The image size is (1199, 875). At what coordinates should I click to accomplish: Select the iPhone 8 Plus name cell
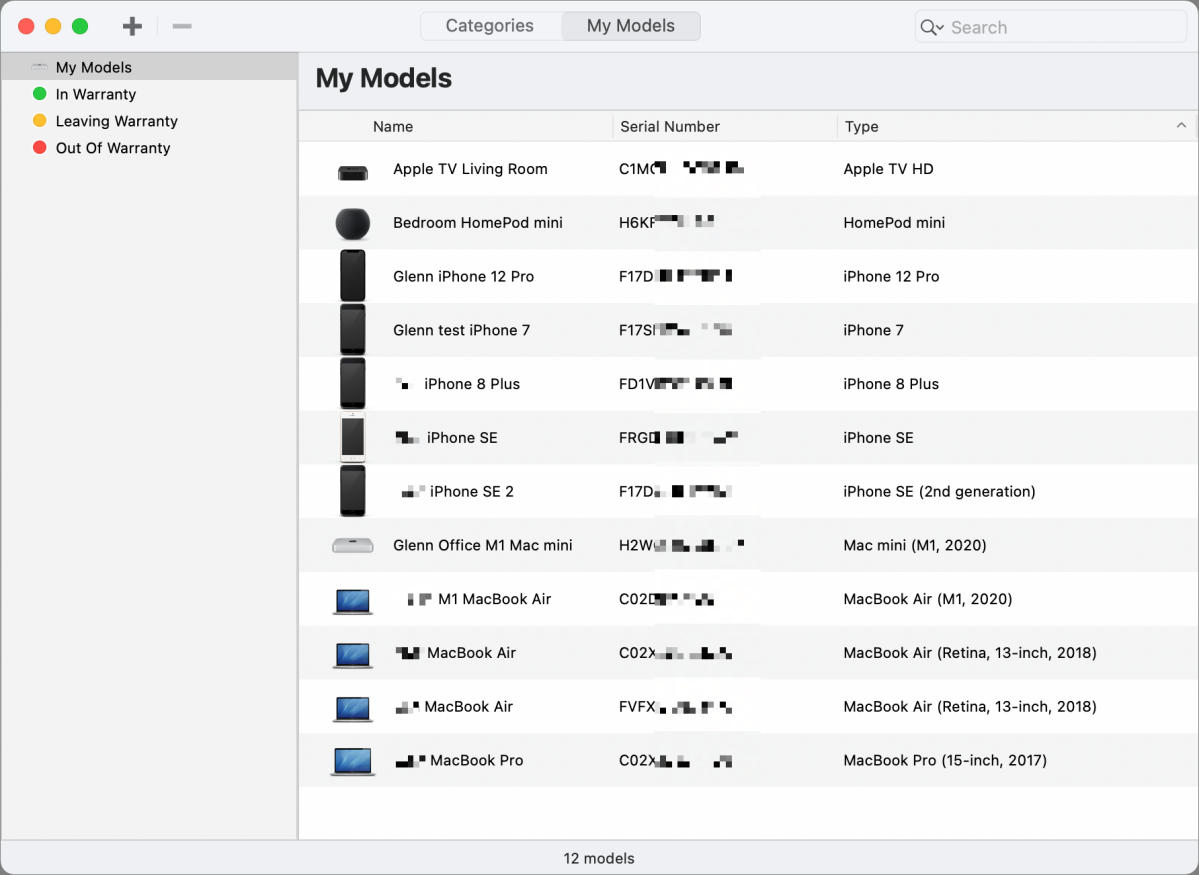click(457, 384)
